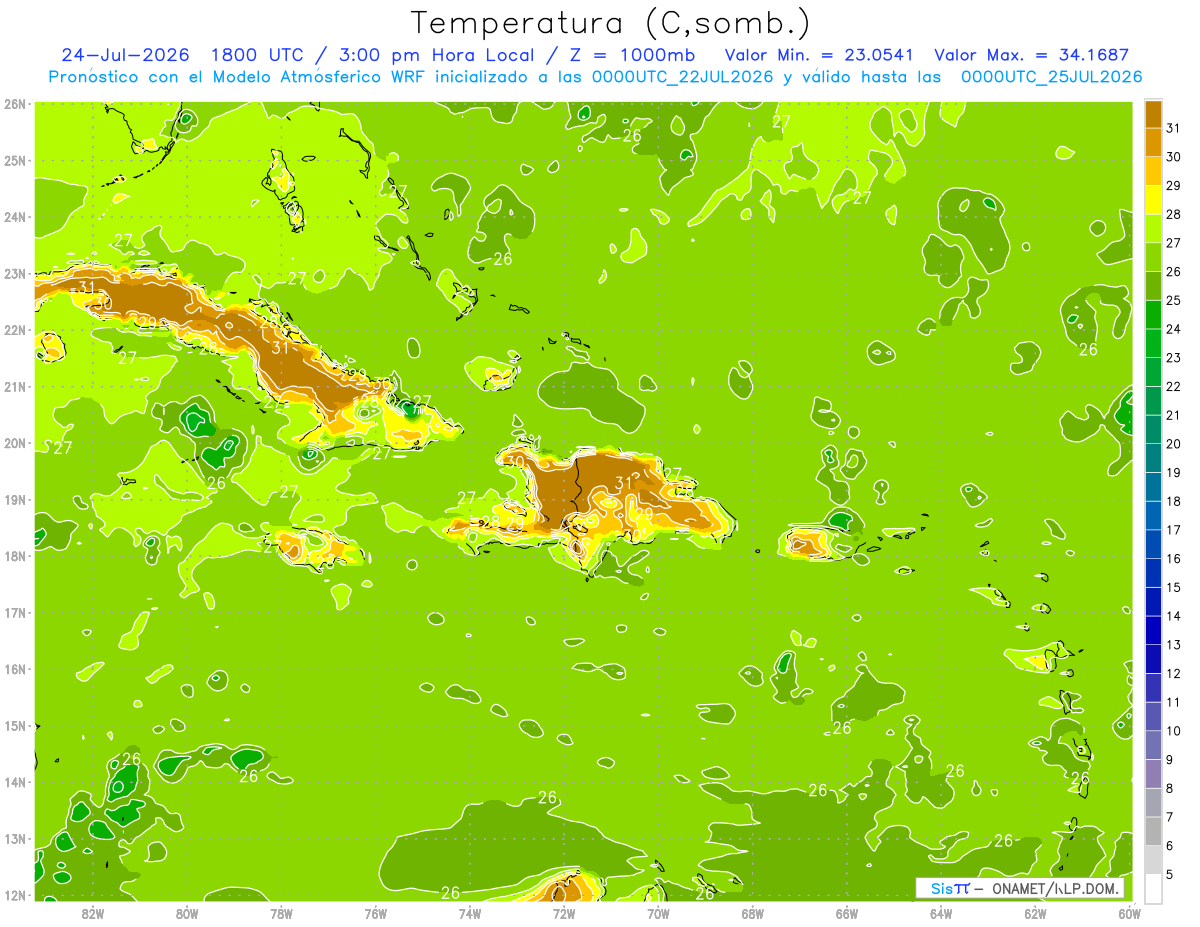Click the "64W" longitude axis label

[x=941, y=913]
